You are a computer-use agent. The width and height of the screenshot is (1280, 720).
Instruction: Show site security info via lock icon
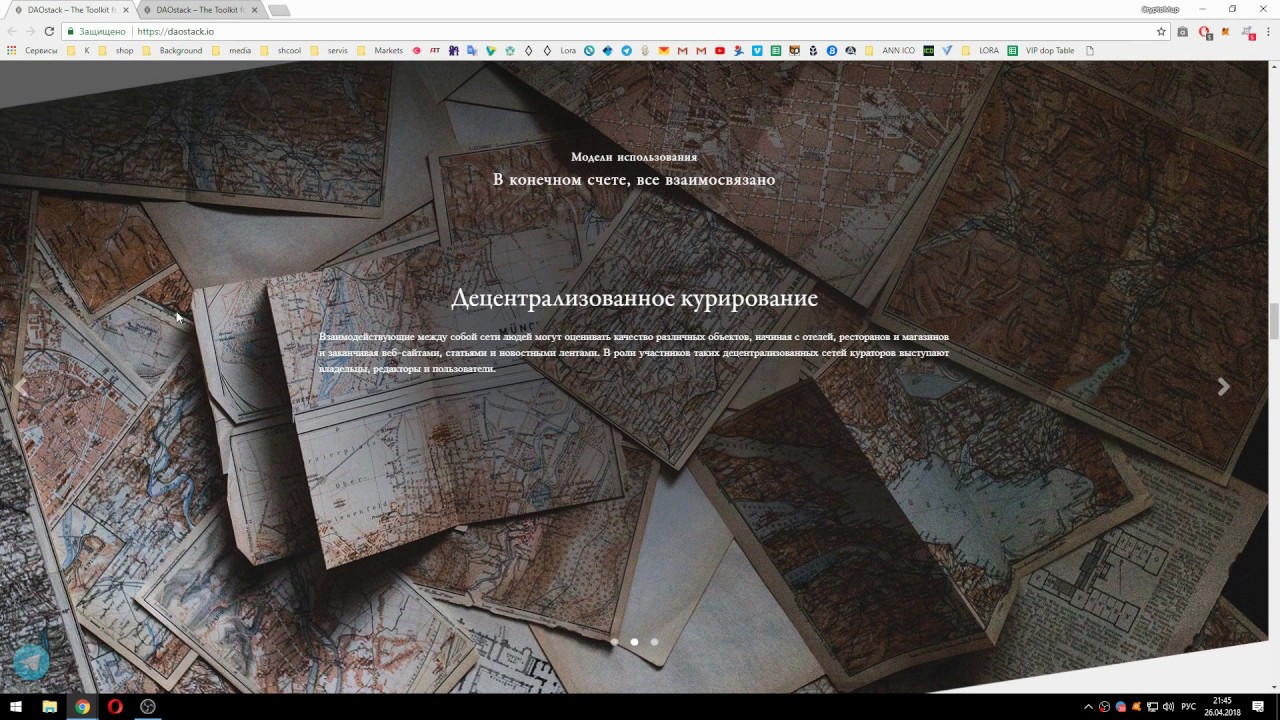point(71,31)
